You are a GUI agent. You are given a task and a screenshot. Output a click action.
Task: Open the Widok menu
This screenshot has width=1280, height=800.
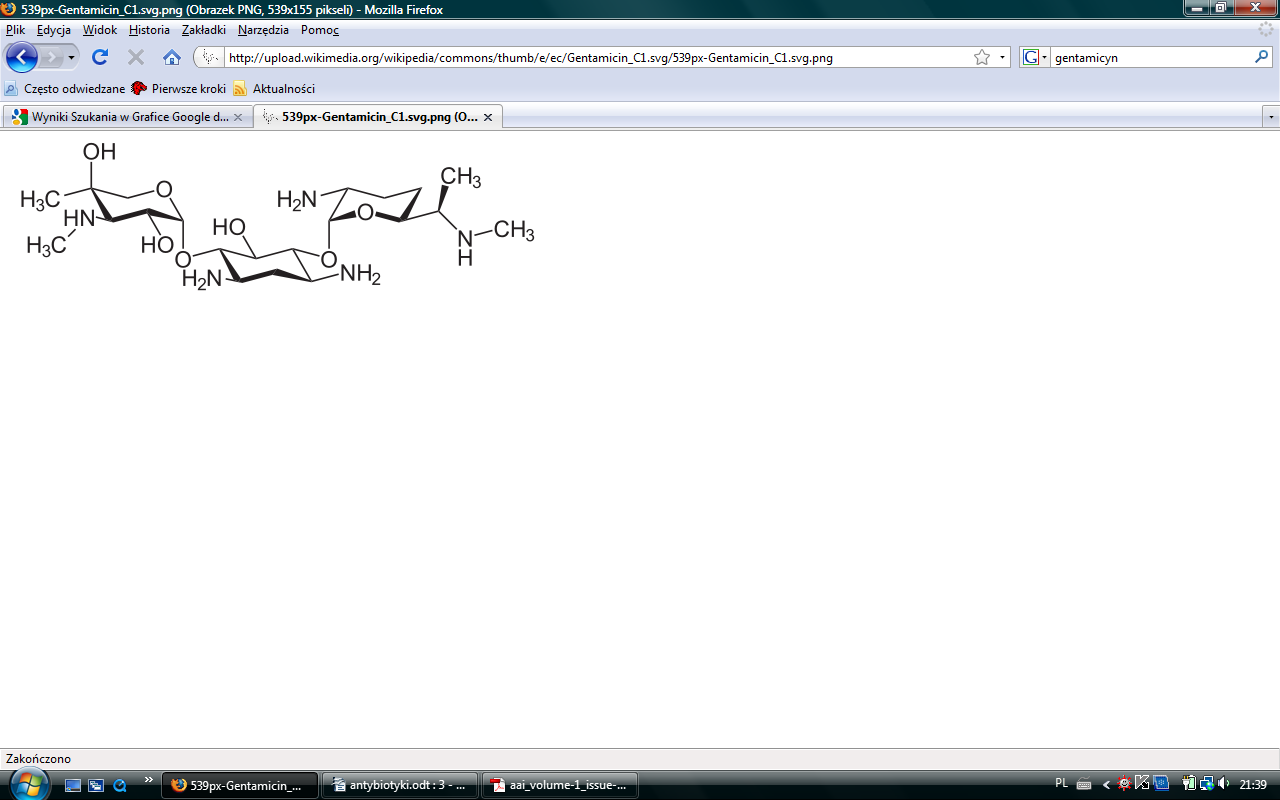click(x=100, y=30)
